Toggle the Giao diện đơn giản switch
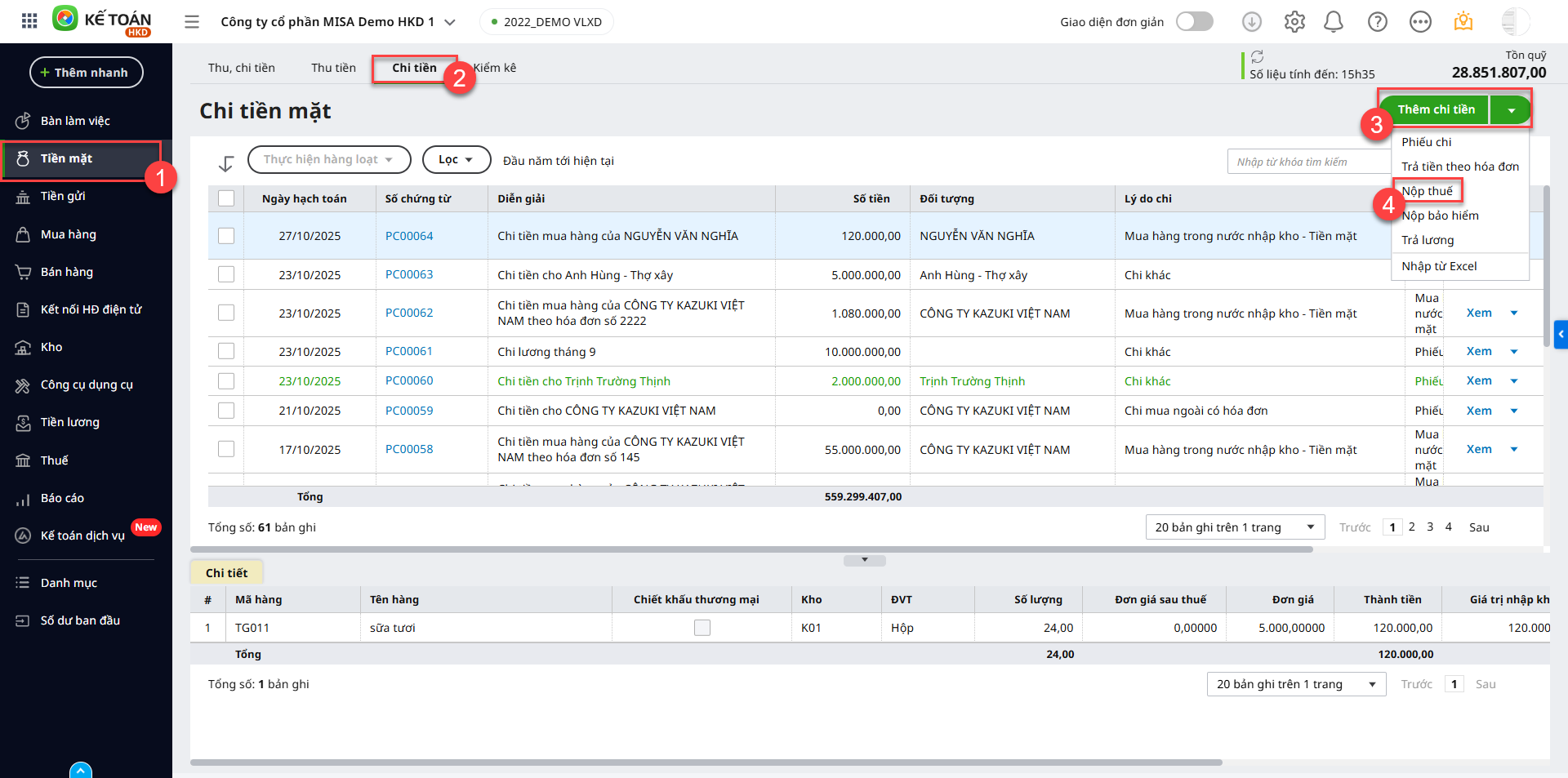Image resolution: width=1568 pixels, height=778 pixels. pos(1194,22)
